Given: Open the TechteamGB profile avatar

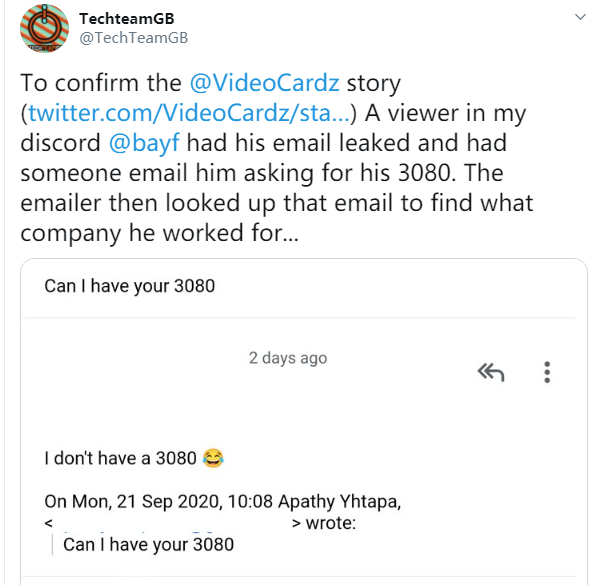Looking at the screenshot, I should tap(44, 28).
